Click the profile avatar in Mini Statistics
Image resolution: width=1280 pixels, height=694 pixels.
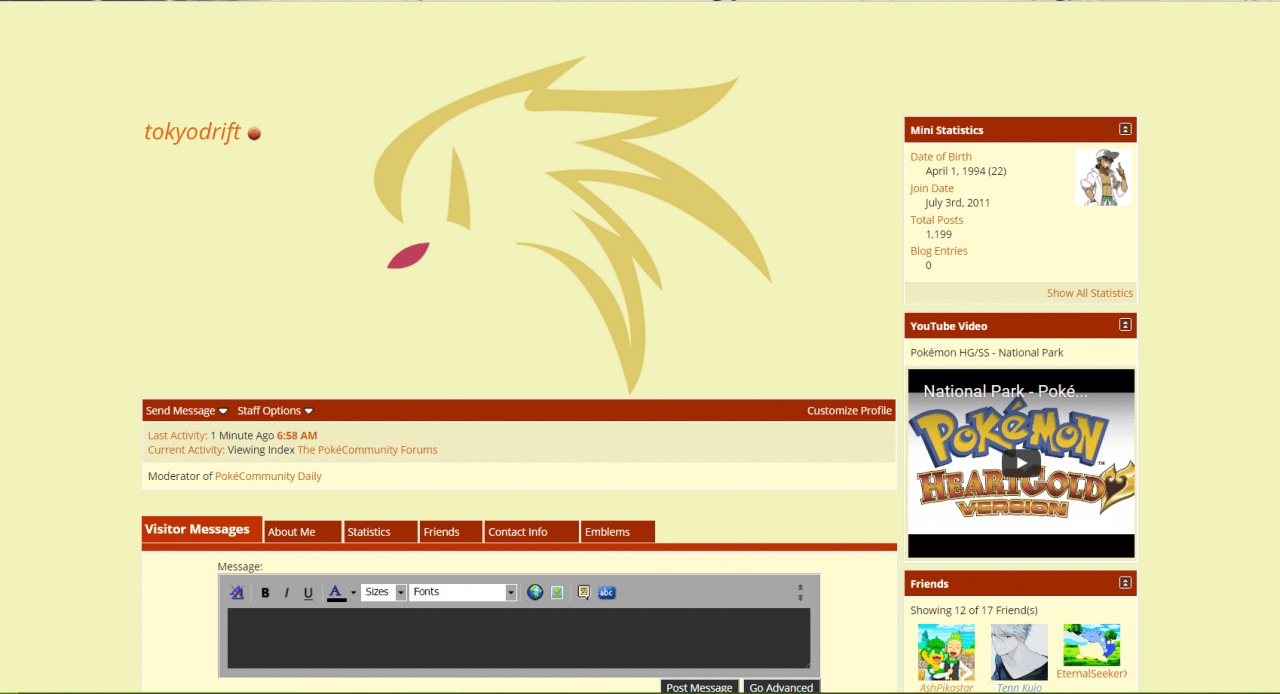1103,178
